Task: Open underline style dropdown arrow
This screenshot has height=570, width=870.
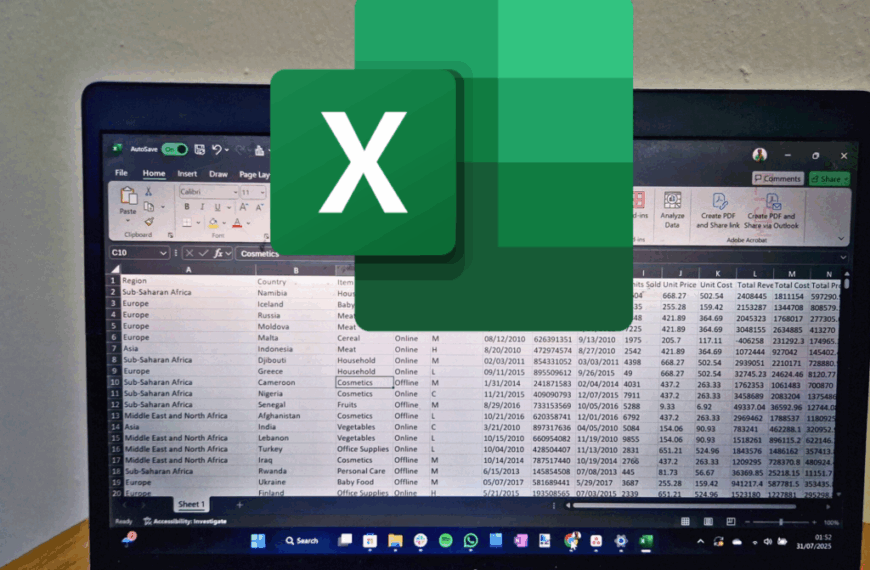Action: (228, 208)
